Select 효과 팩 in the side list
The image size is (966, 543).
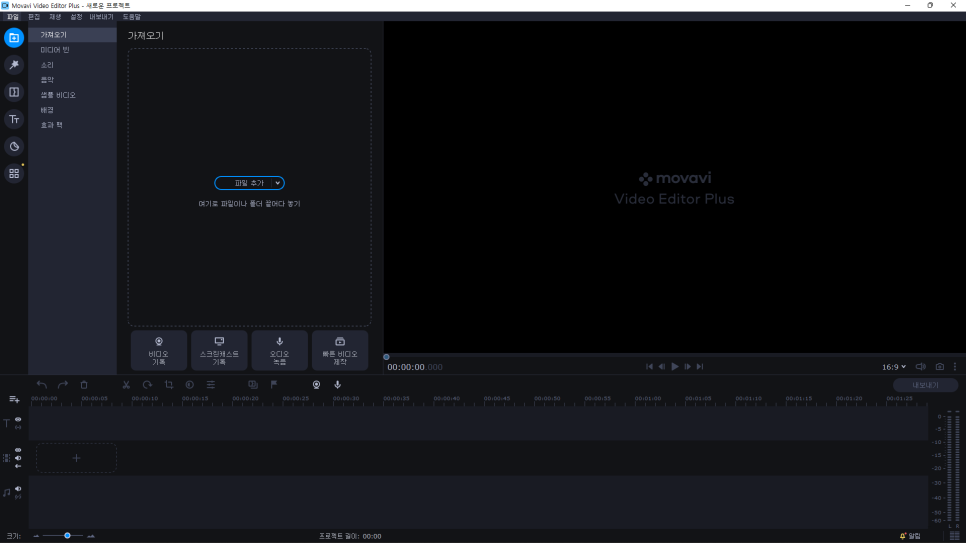tap(73, 125)
